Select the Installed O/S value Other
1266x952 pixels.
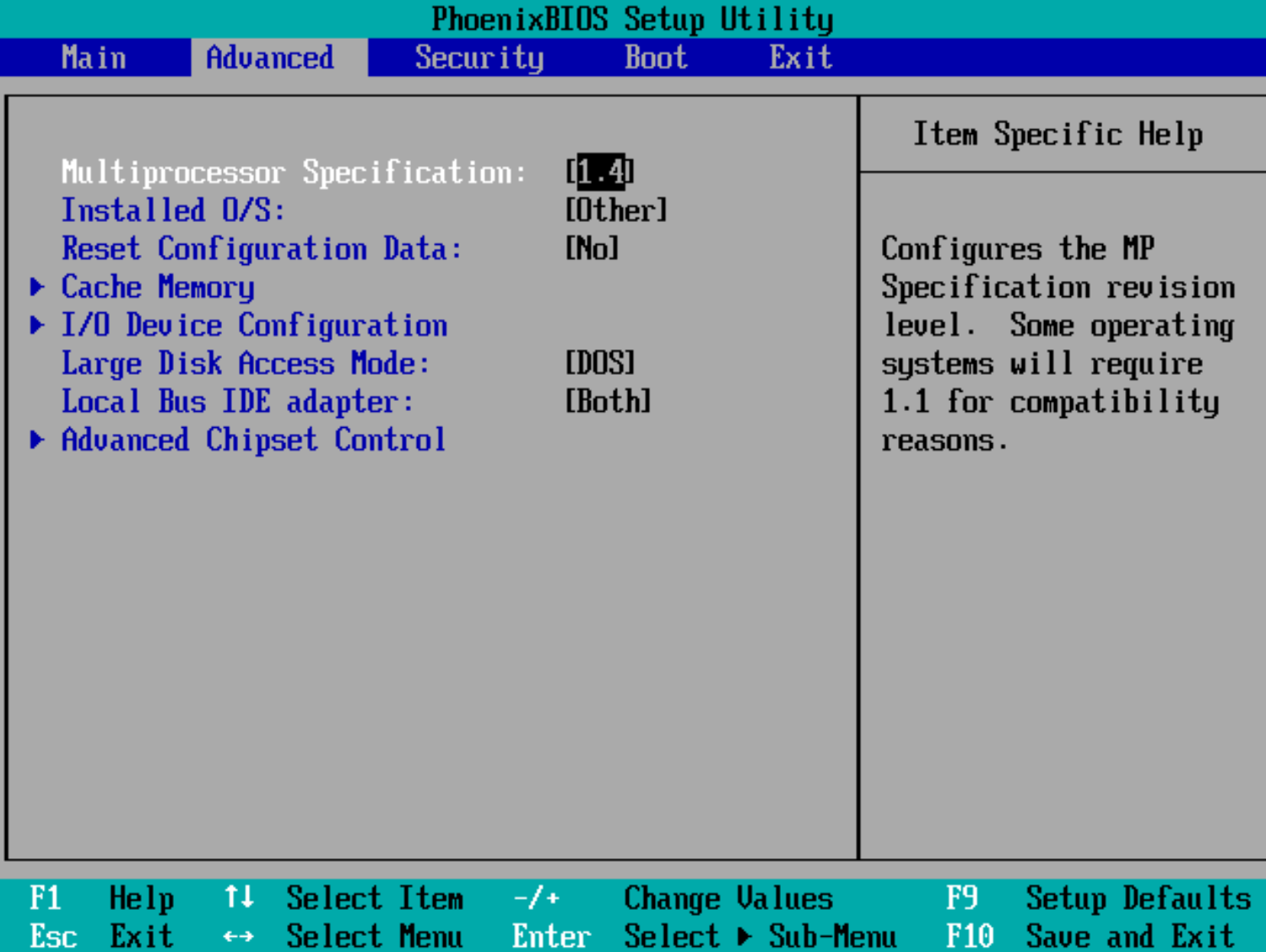tap(616, 210)
